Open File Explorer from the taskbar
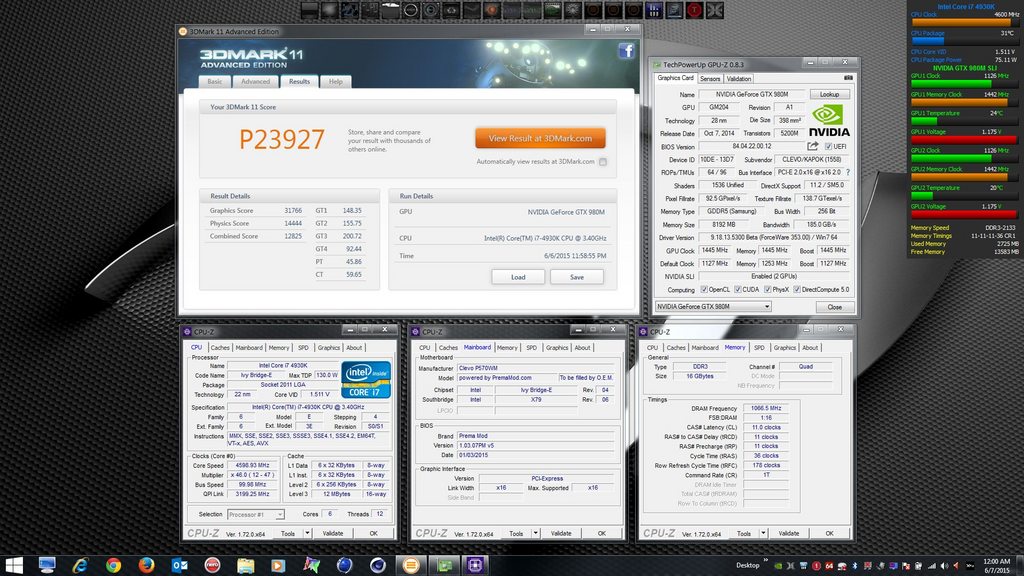Viewport: 1024px width, 576px height. (x=246, y=565)
